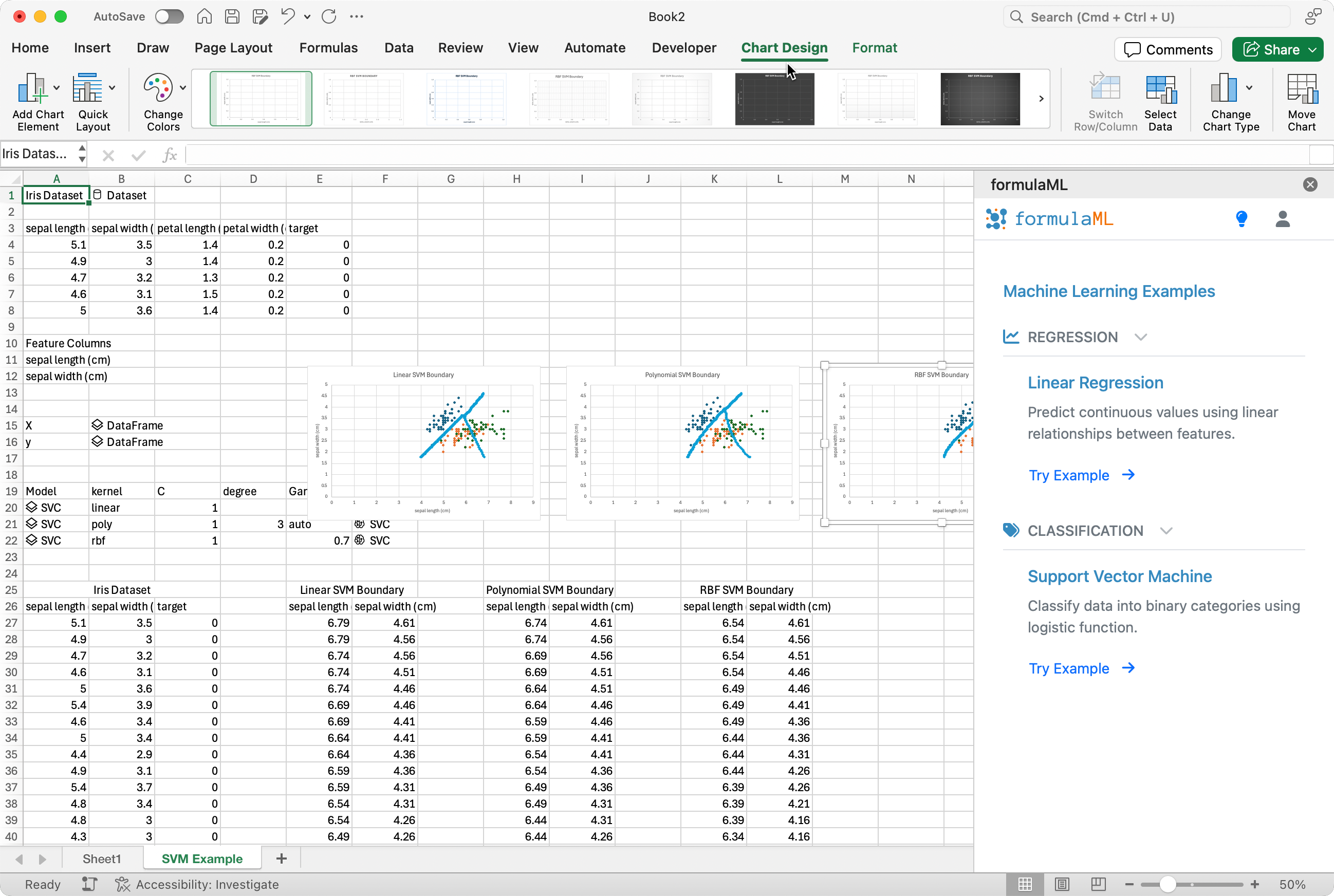Click the Move Chart icon

pos(1302,88)
